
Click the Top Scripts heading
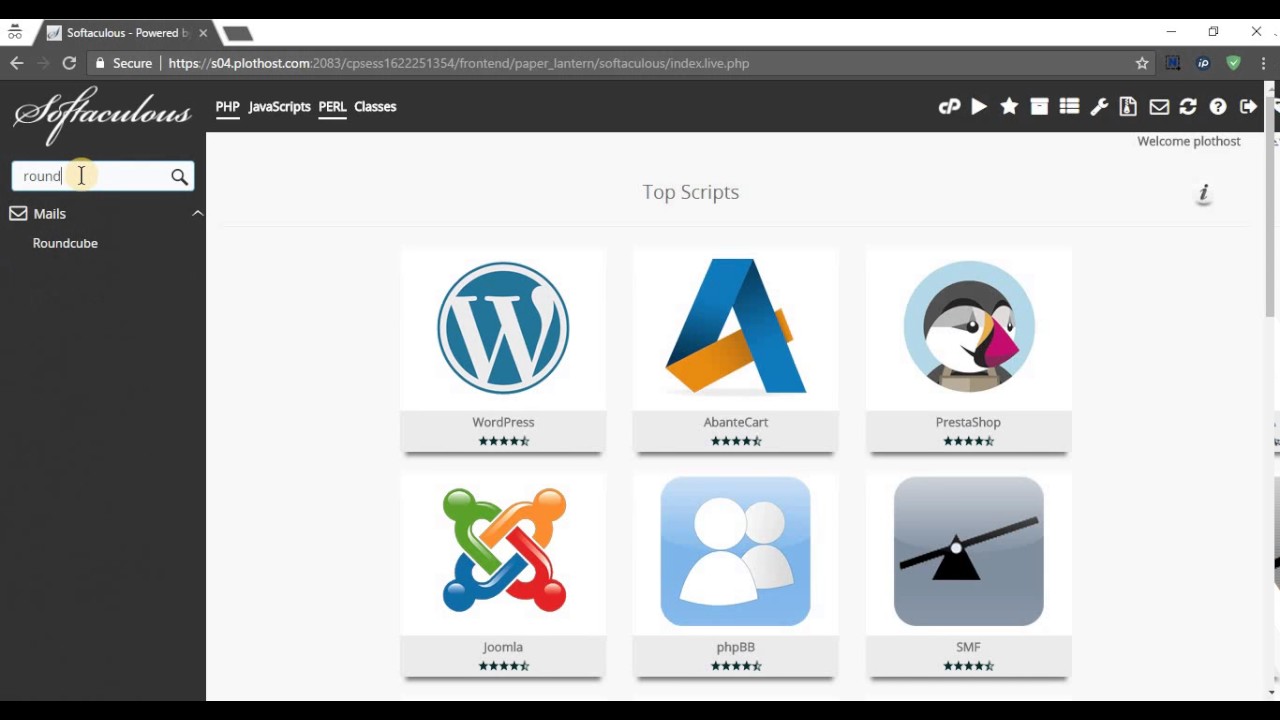pyautogui.click(x=691, y=192)
